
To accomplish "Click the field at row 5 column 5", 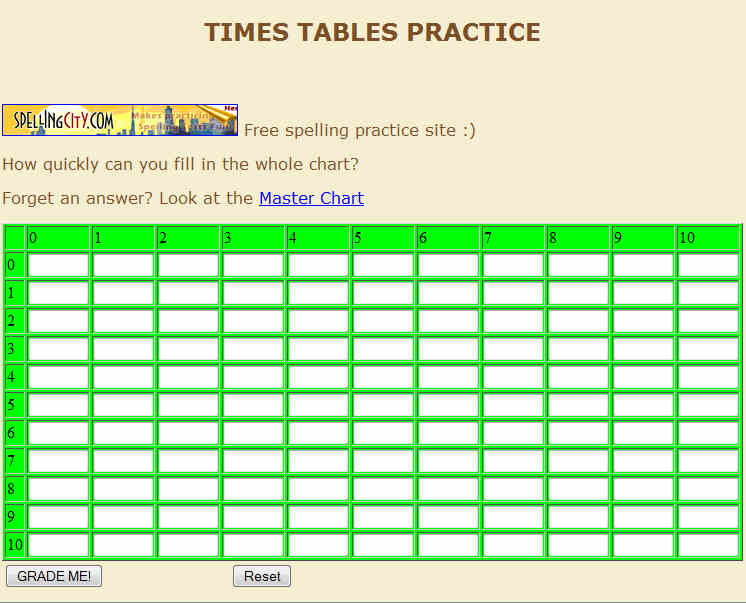I will click(383, 405).
